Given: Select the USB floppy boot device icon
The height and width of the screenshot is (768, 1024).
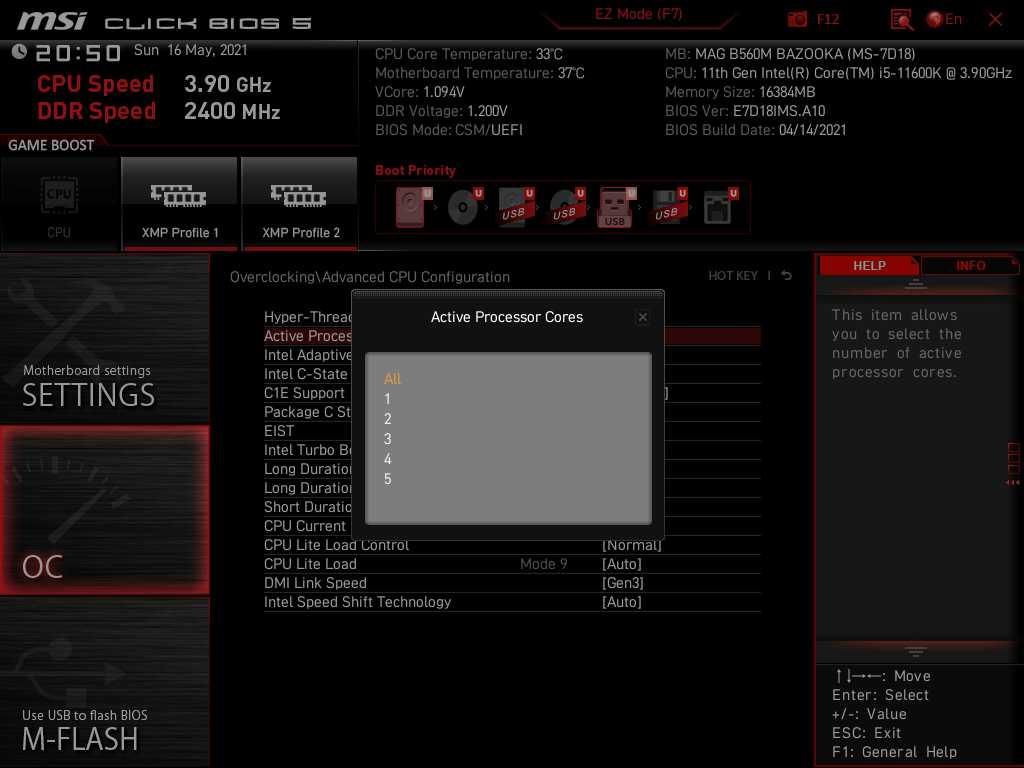Looking at the screenshot, I should point(667,207).
